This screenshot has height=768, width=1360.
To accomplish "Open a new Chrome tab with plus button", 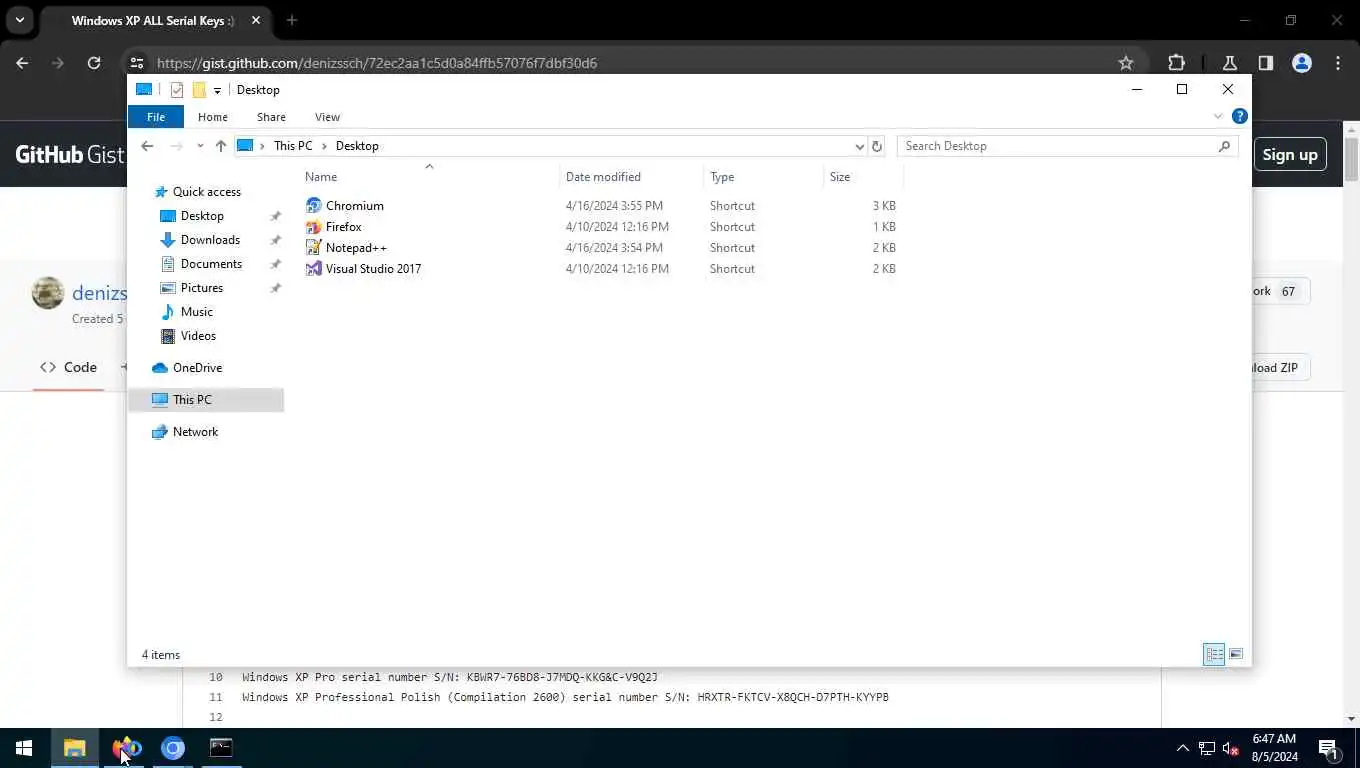I will pyautogui.click(x=292, y=20).
